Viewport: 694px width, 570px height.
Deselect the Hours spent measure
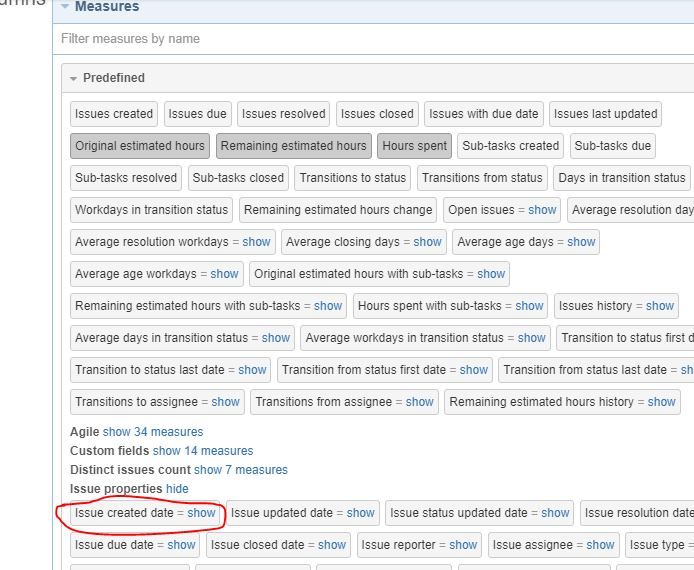[414, 146]
